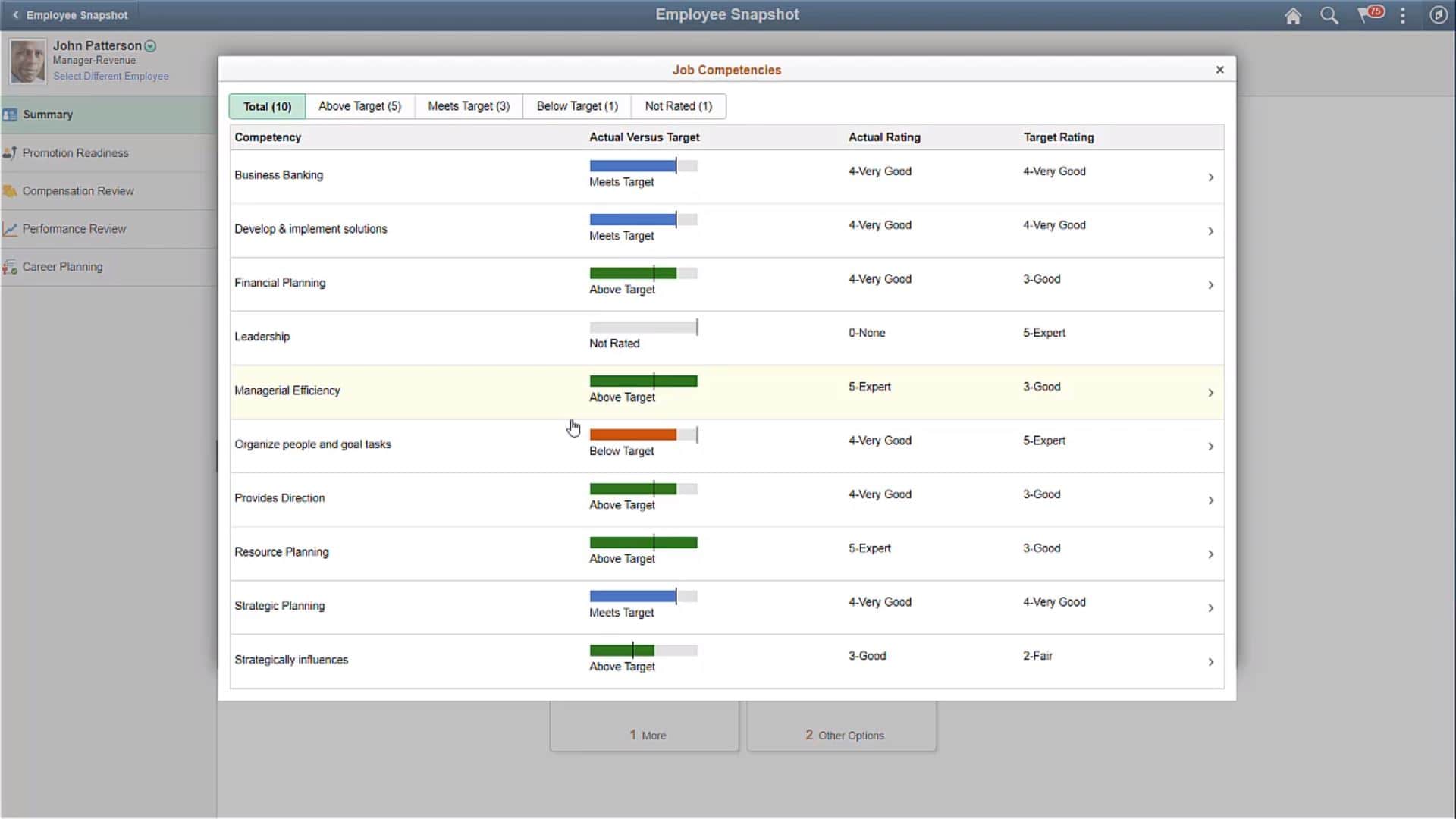This screenshot has height=819, width=1456.
Task: Select the Promotion Readiness sidebar icon
Action: click(11, 152)
